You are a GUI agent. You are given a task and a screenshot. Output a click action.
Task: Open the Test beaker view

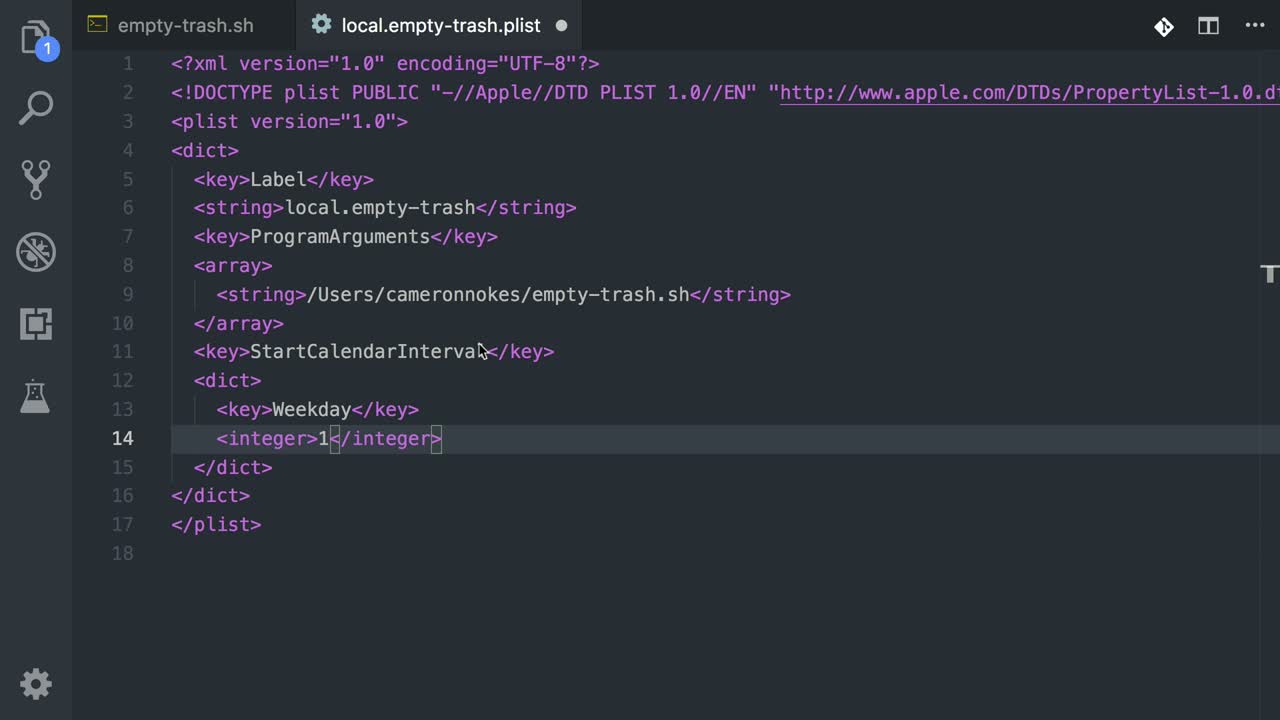[36, 396]
